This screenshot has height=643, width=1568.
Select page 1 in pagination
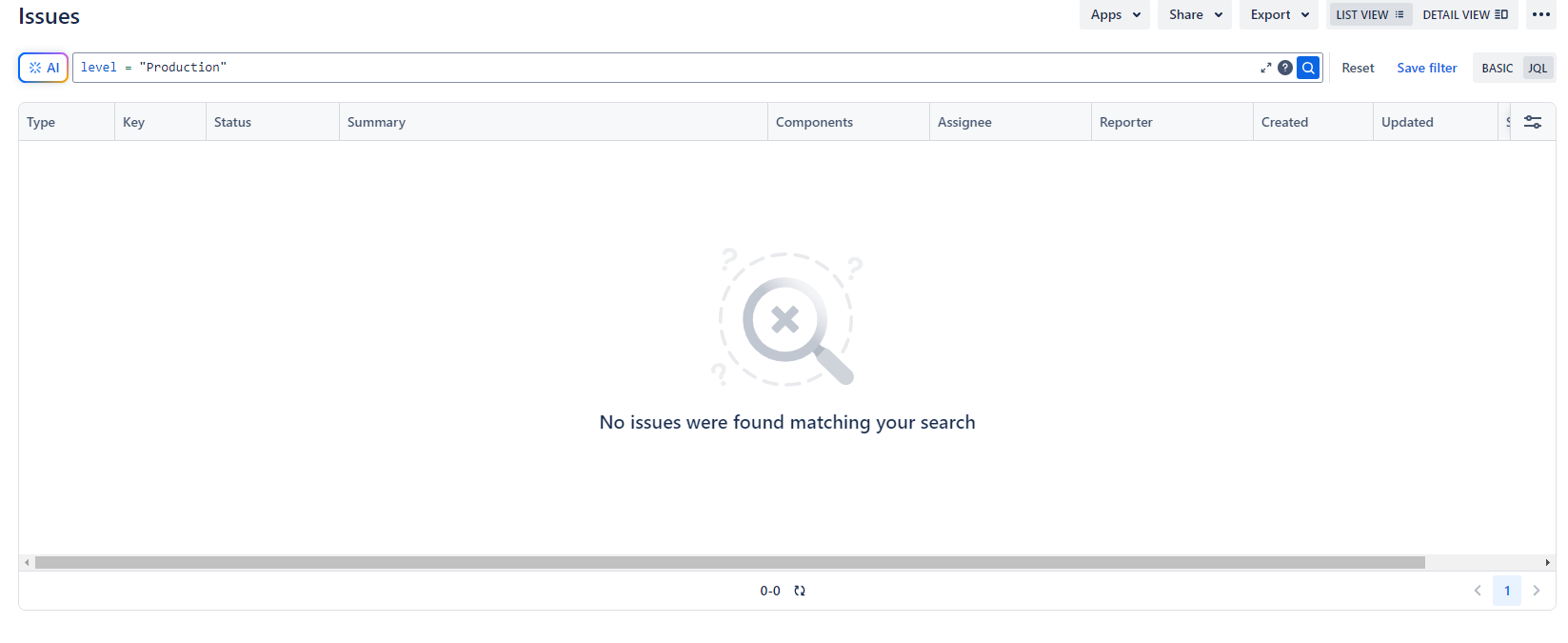point(1507,591)
